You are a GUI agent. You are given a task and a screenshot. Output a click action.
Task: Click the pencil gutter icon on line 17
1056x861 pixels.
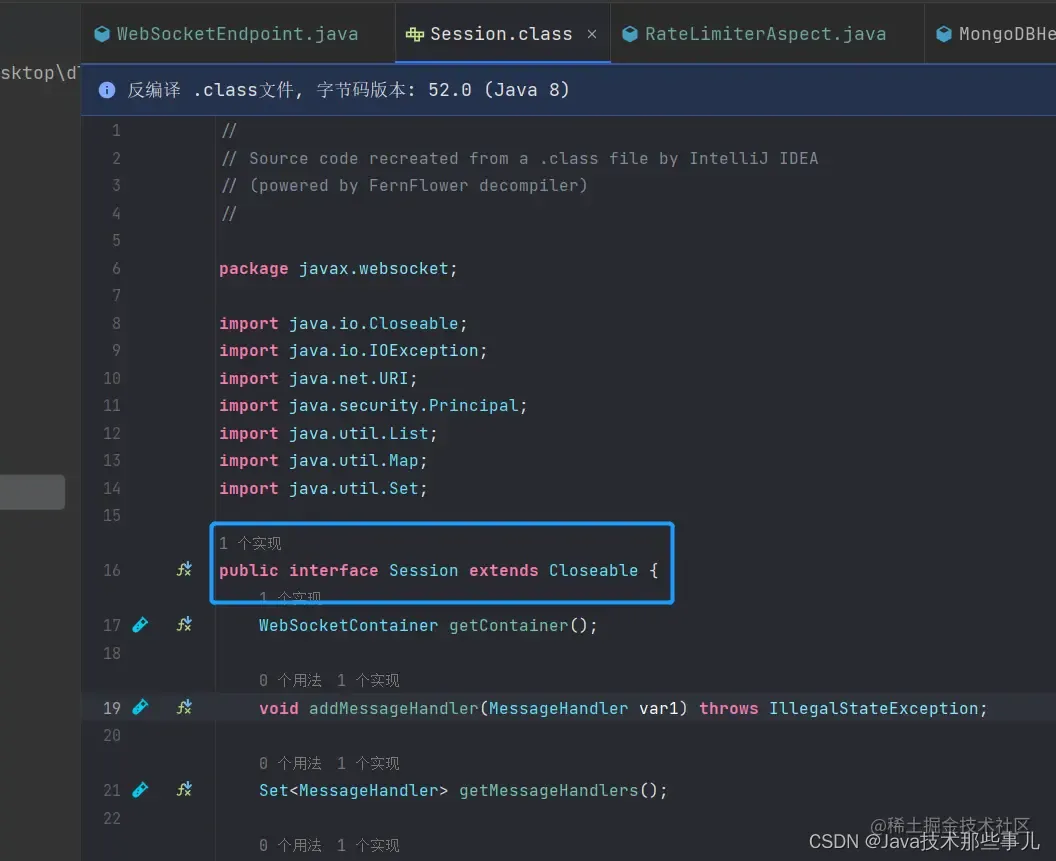[x=140, y=625]
